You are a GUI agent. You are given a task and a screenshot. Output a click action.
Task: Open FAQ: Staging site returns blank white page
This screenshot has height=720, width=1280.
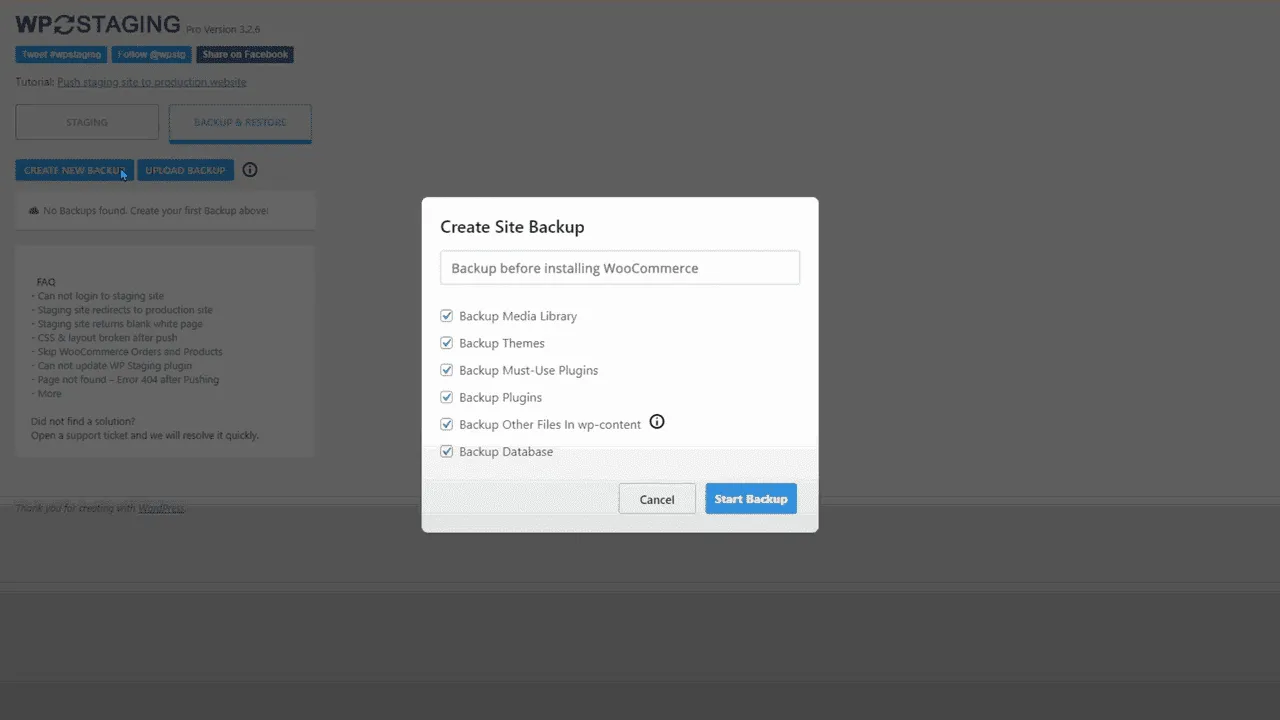(120, 324)
